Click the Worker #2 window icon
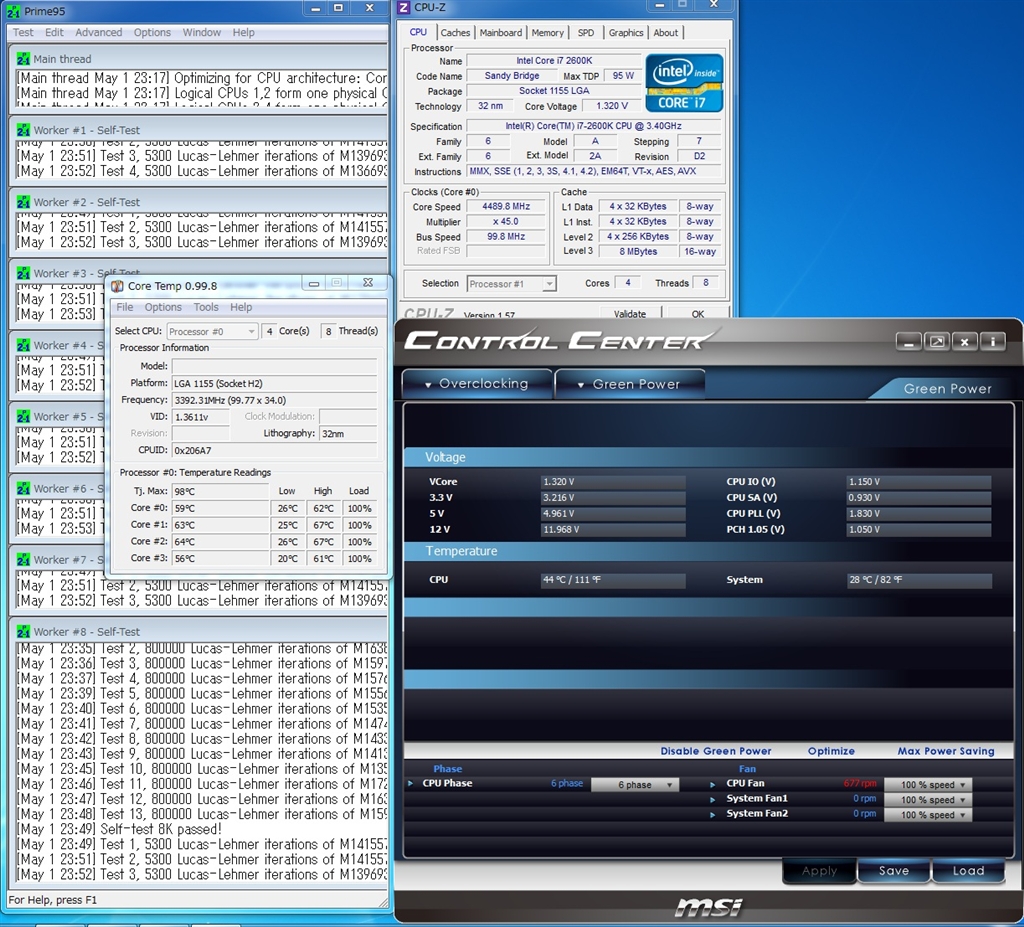The width and height of the screenshot is (1024, 927). click(24, 202)
